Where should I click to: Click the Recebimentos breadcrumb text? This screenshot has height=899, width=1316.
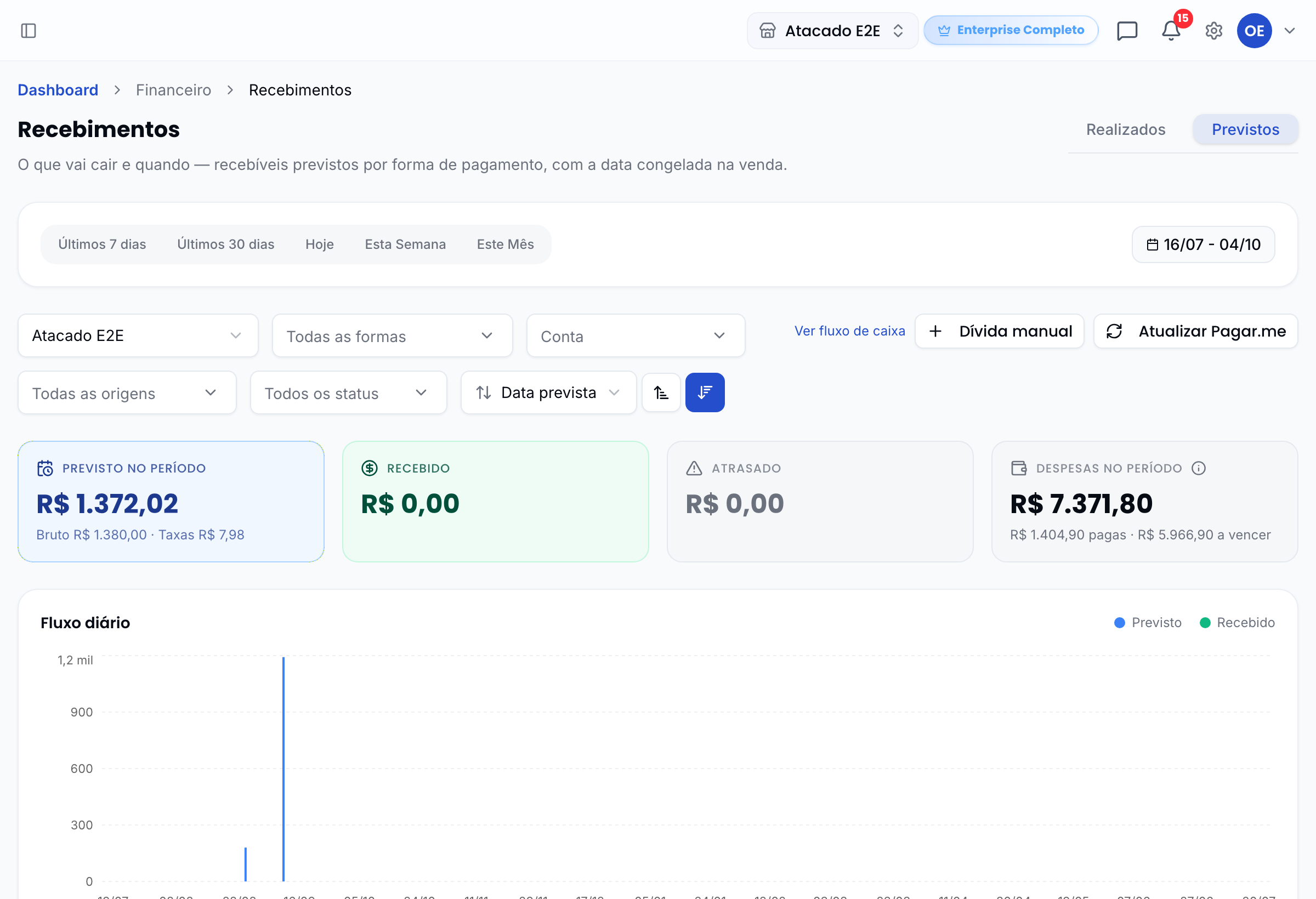pos(300,90)
